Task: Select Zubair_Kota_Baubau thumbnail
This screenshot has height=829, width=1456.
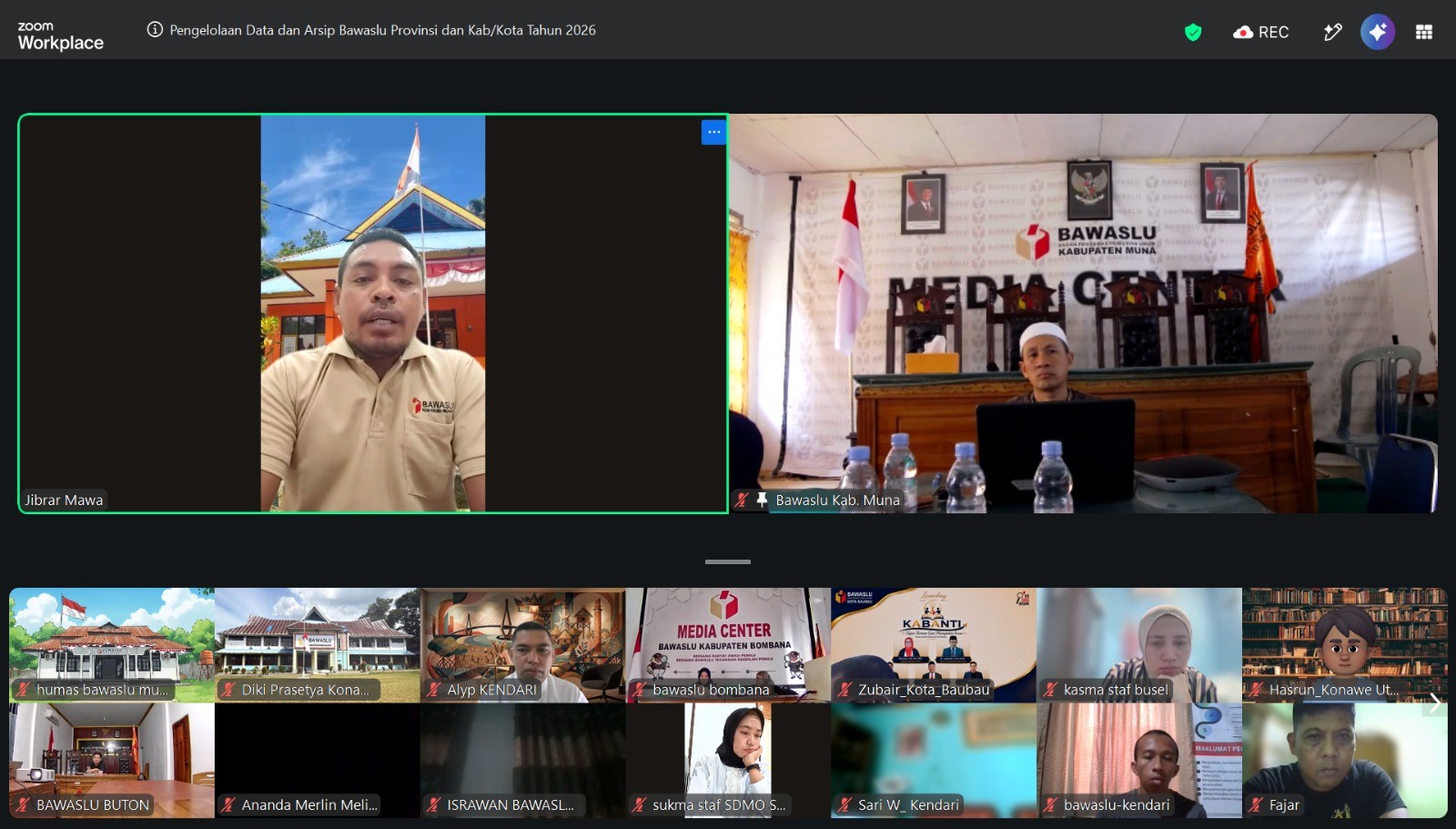Action: [x=934, y=644]
